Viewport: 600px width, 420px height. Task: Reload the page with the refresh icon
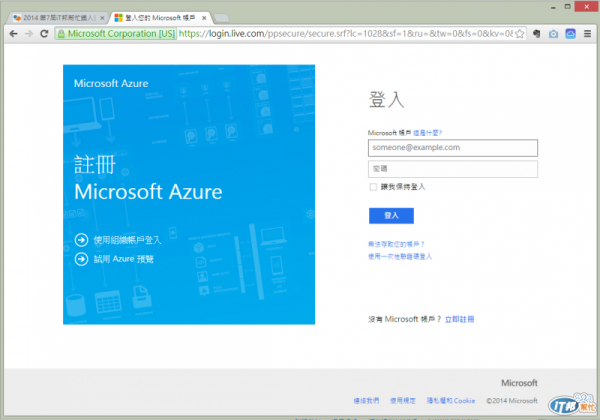click(x=44, y=34)
